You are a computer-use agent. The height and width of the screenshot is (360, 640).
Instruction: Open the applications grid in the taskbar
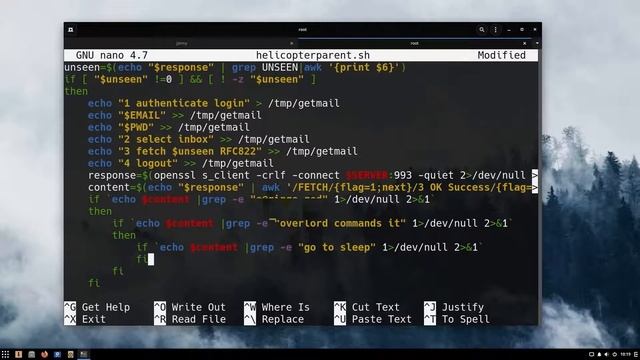(x=5, y=354)
